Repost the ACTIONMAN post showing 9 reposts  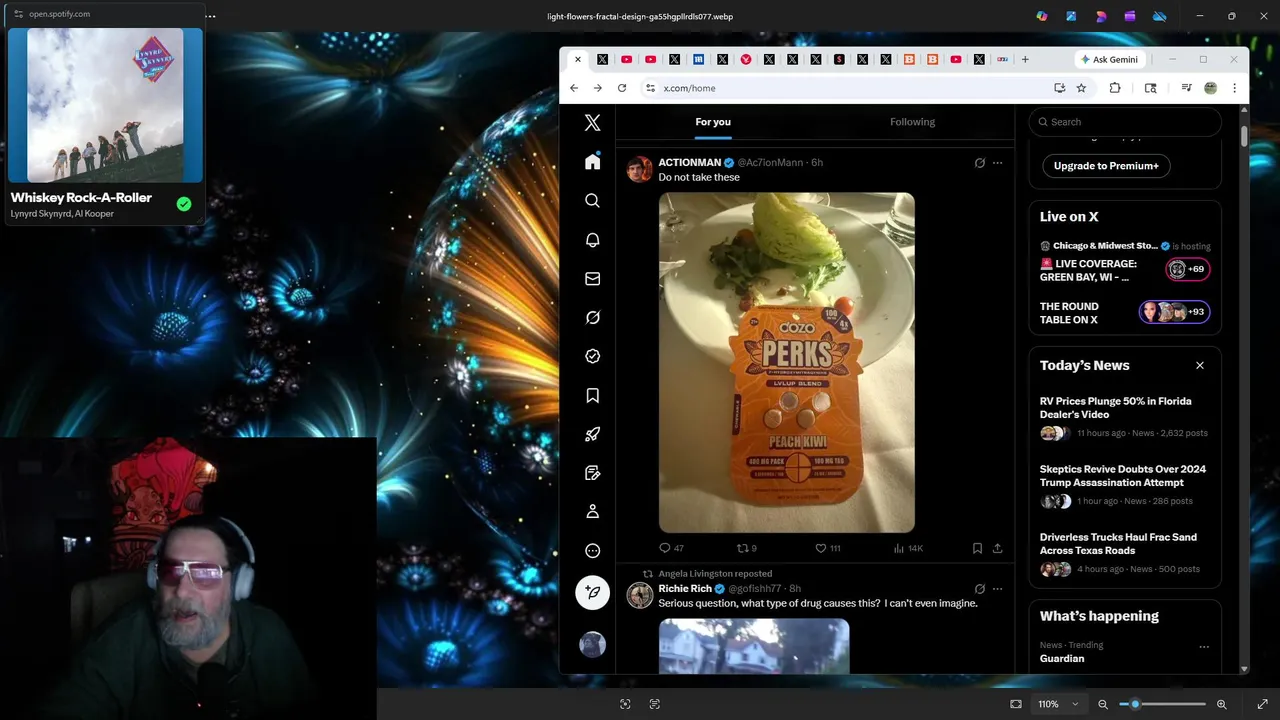(x=747, y=548)
